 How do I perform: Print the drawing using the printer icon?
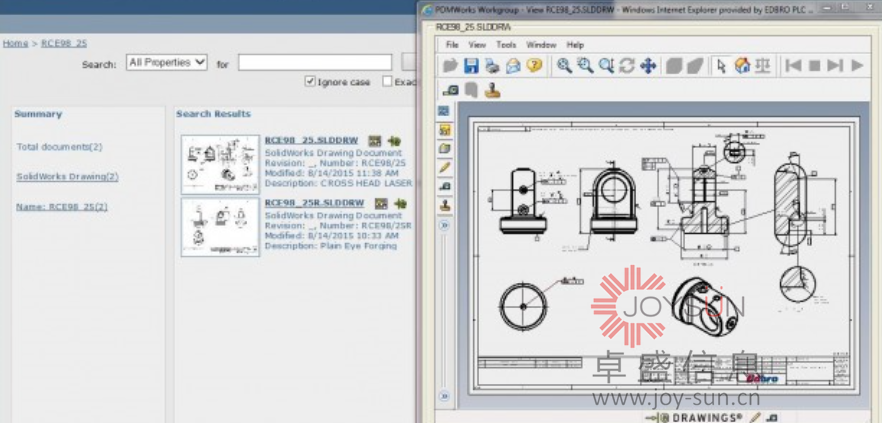click(x=492, y=66)
